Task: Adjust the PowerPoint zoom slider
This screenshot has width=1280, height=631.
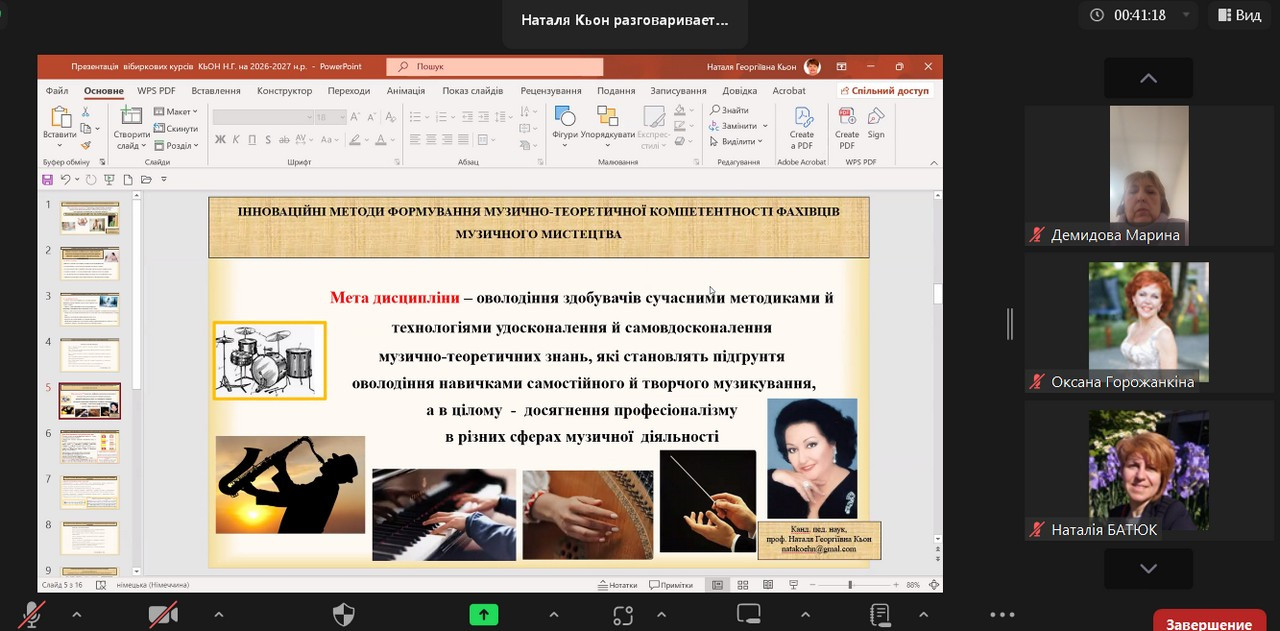Action: [x=850, y=585]
